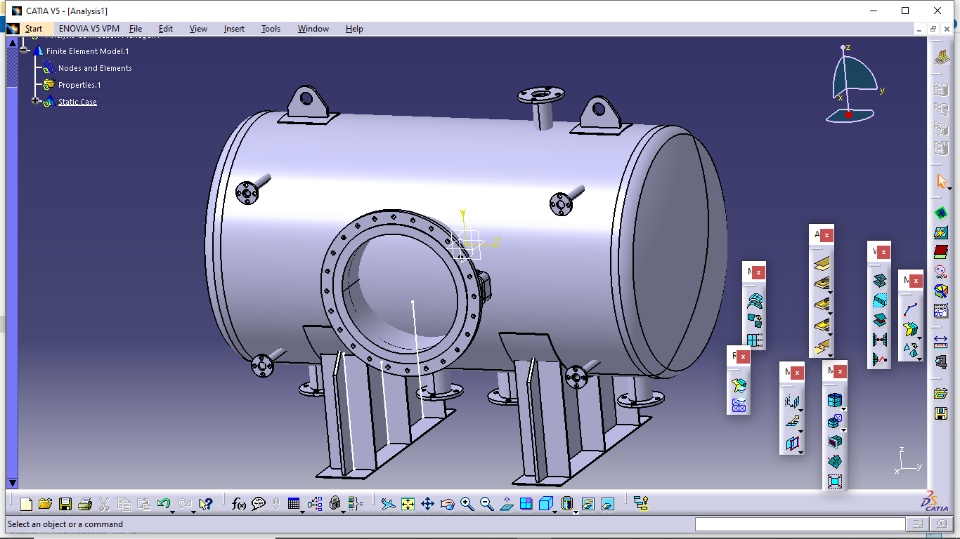Select the Rotate view icon
The image size is (960, 539).
point(448,503)
